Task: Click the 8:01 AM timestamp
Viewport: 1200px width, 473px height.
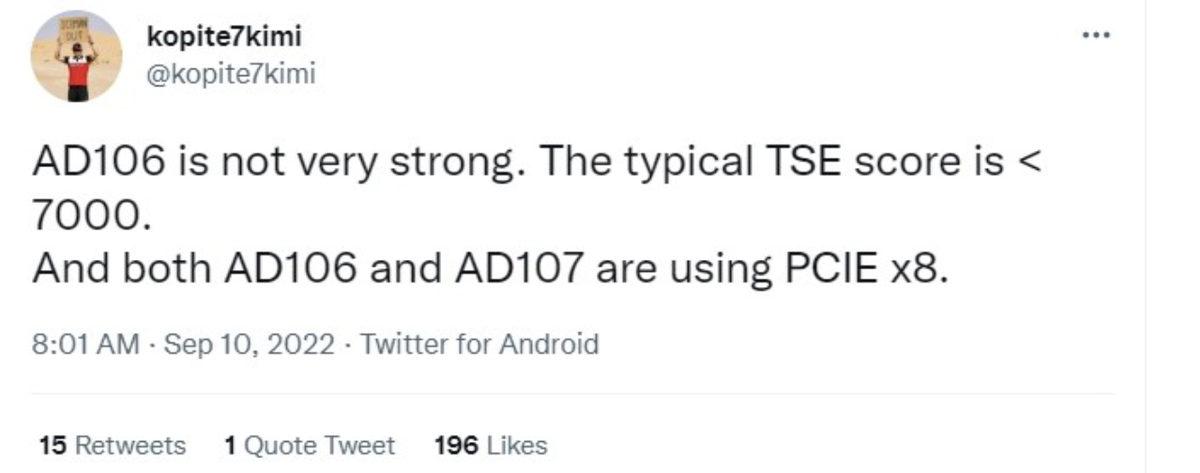Action: pos(84,345)
